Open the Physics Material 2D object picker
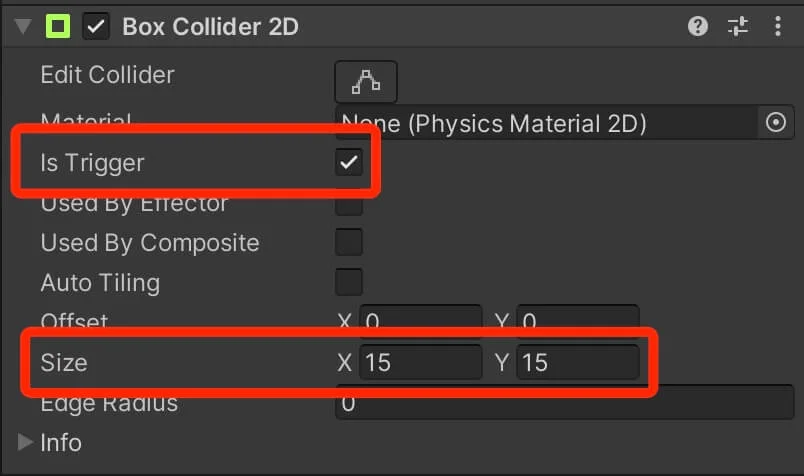 pyautogui.click(x=775, y=123)
